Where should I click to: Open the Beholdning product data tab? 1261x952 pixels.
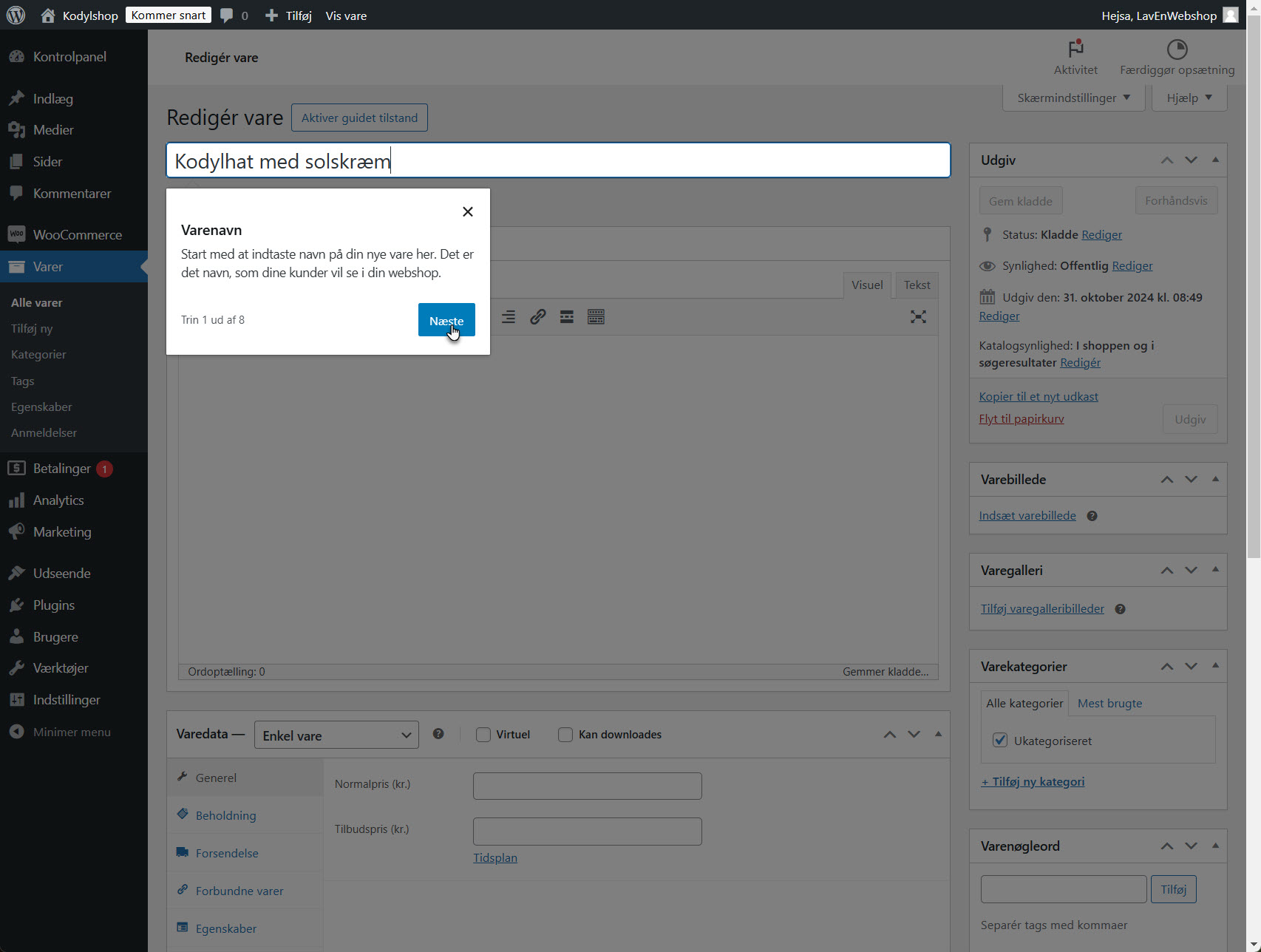click(x=225, y=815)
